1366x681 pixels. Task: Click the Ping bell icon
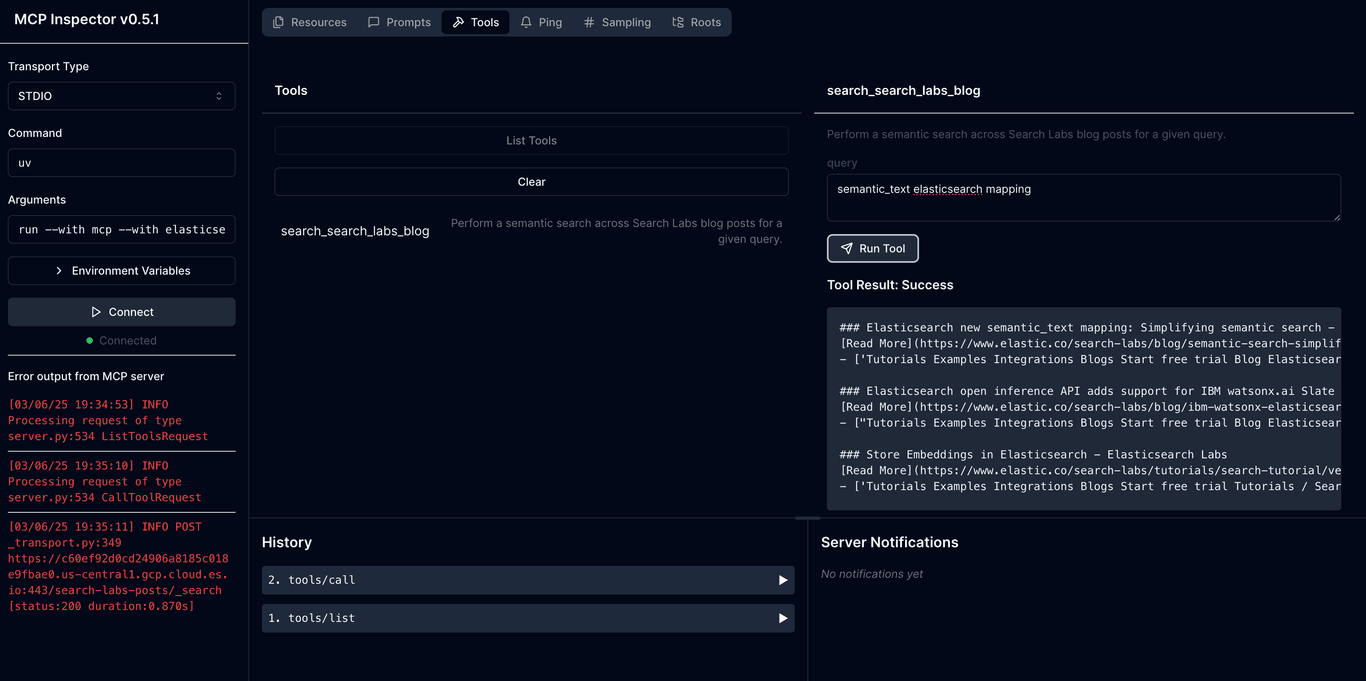click(526, 22)
